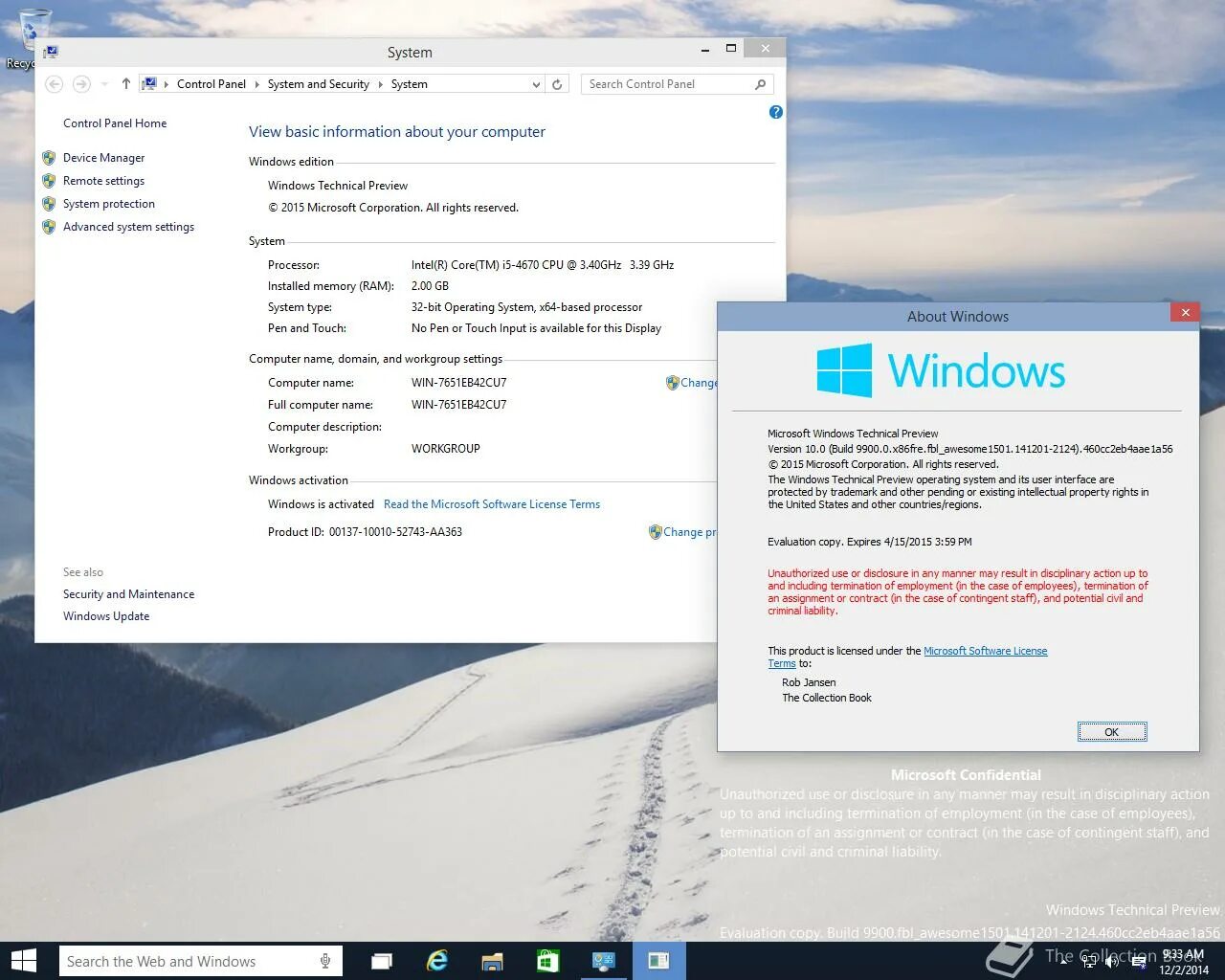The height and width of the screenshot is (980, 1225).
Task: Open the Recycle Bin desktop icon
Action: coord(33,38)
